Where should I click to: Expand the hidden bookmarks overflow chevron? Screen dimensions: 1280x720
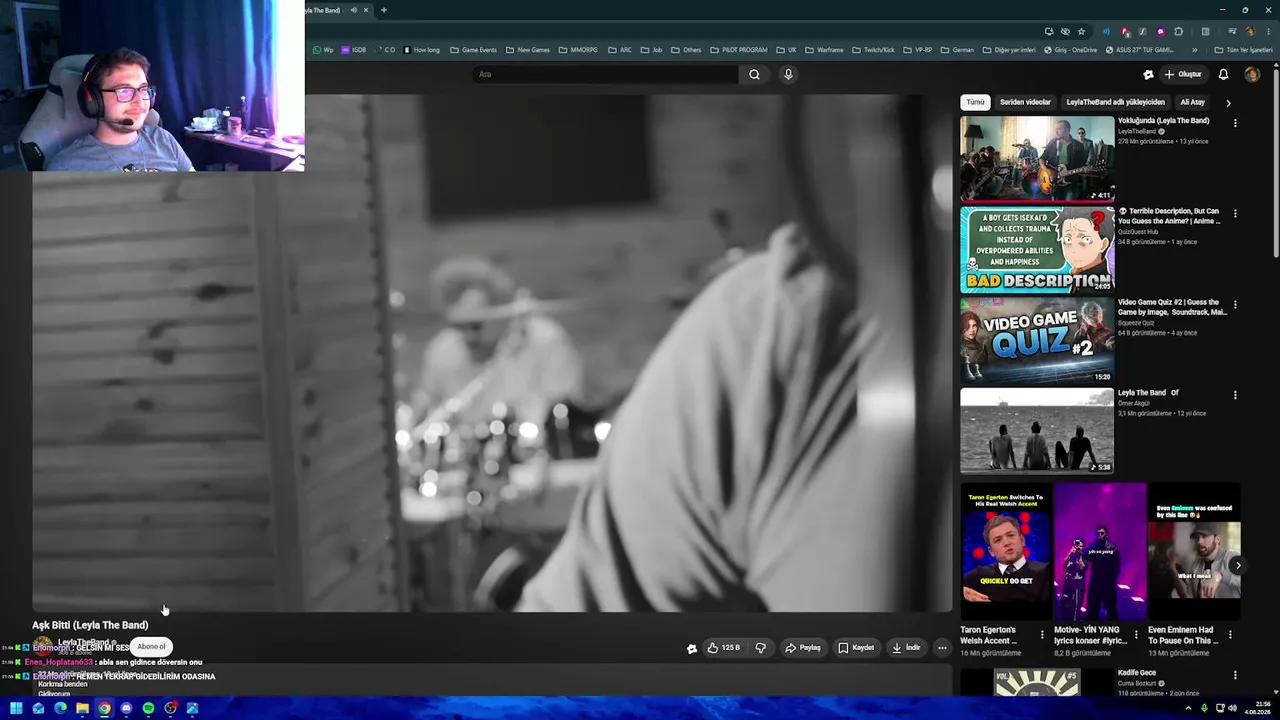point(1194,50)
